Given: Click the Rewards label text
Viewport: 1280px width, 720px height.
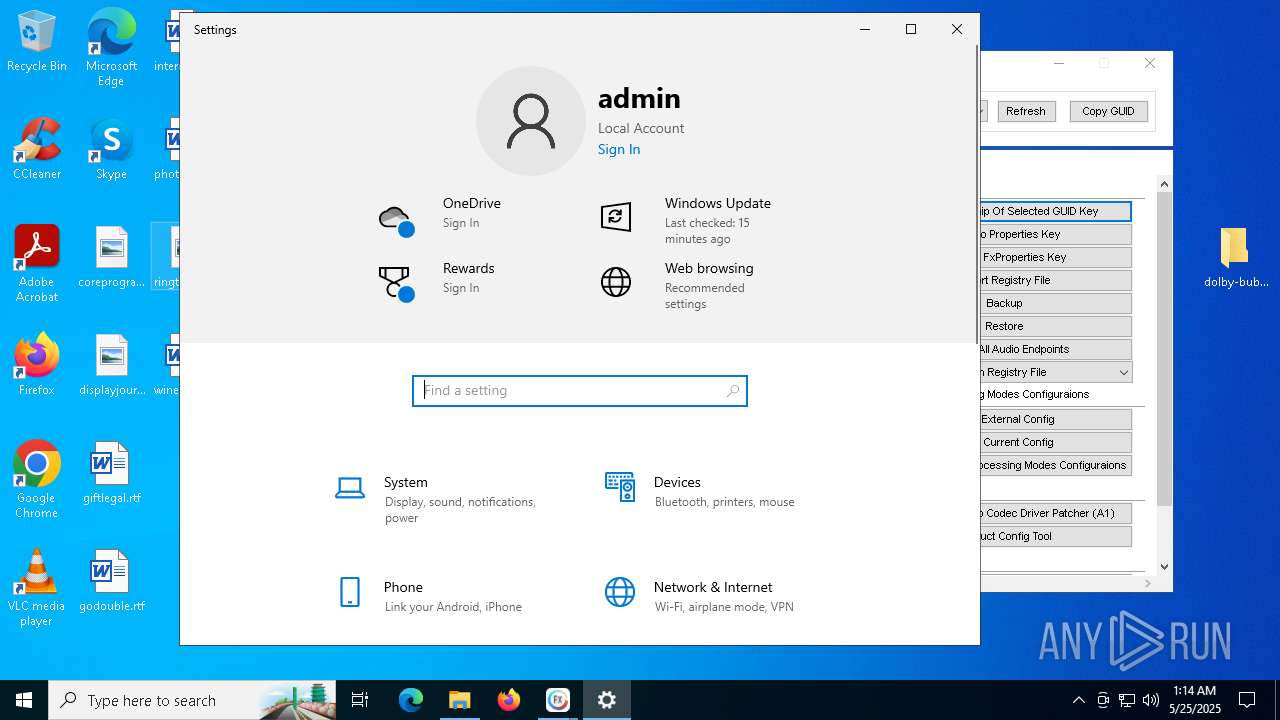Looking at the screenshot, I should click(469, 268).
